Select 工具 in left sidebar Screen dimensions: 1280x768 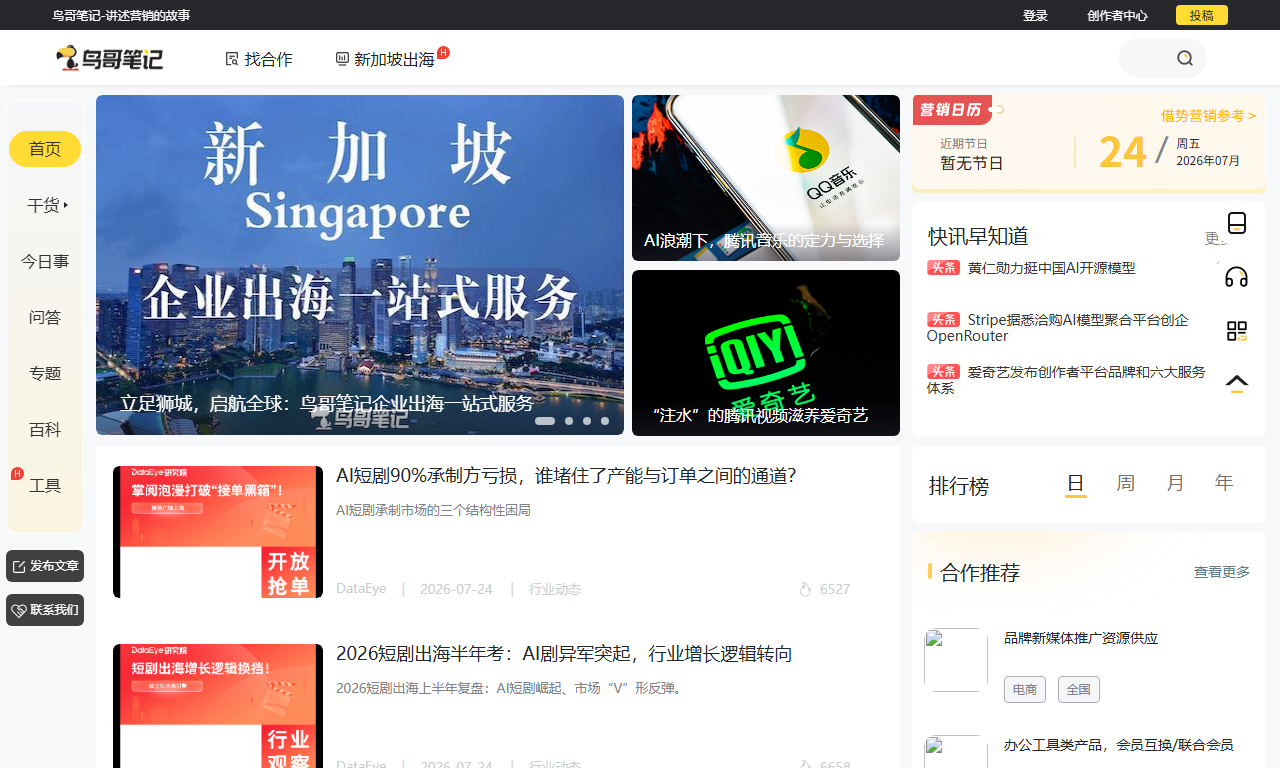[x=45, y=485]
